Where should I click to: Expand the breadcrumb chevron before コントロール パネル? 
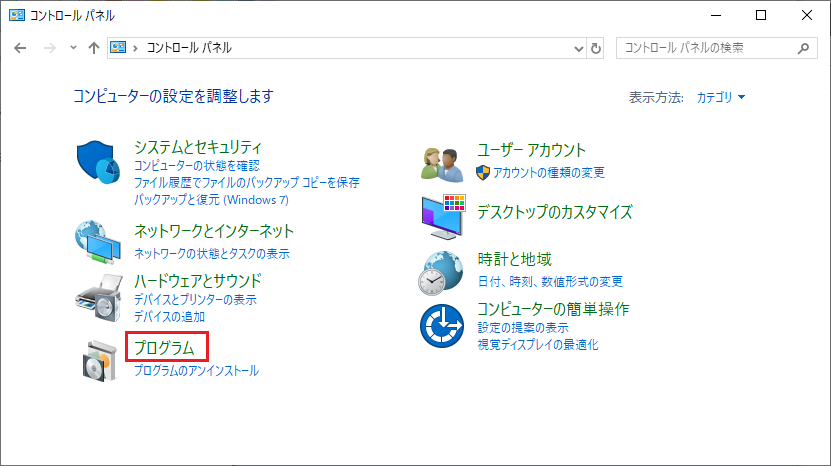pyautogui.click(x=136, y=48)
